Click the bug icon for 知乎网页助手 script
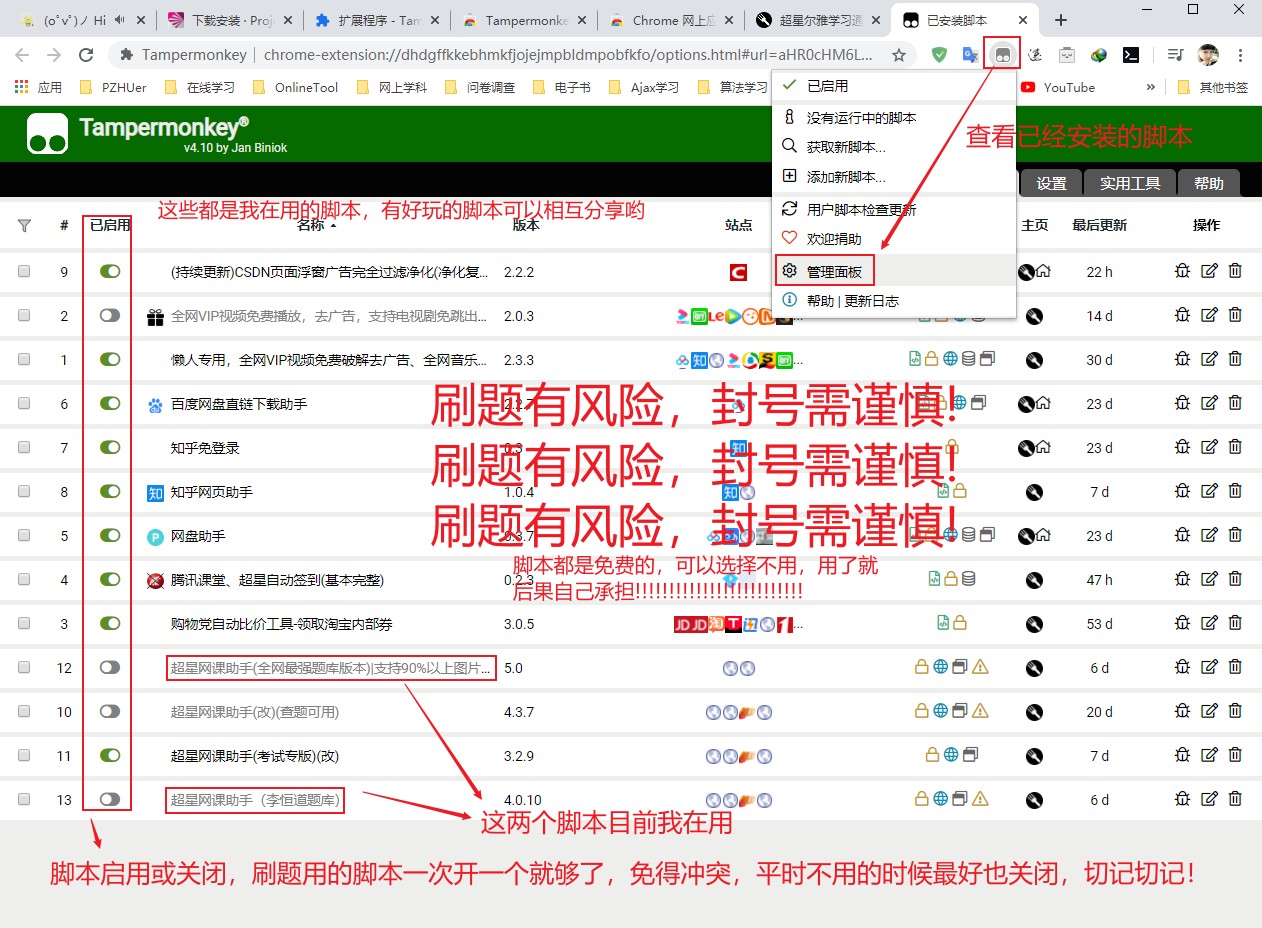Screen dimensions: 1262x928 coord(1182,491)
